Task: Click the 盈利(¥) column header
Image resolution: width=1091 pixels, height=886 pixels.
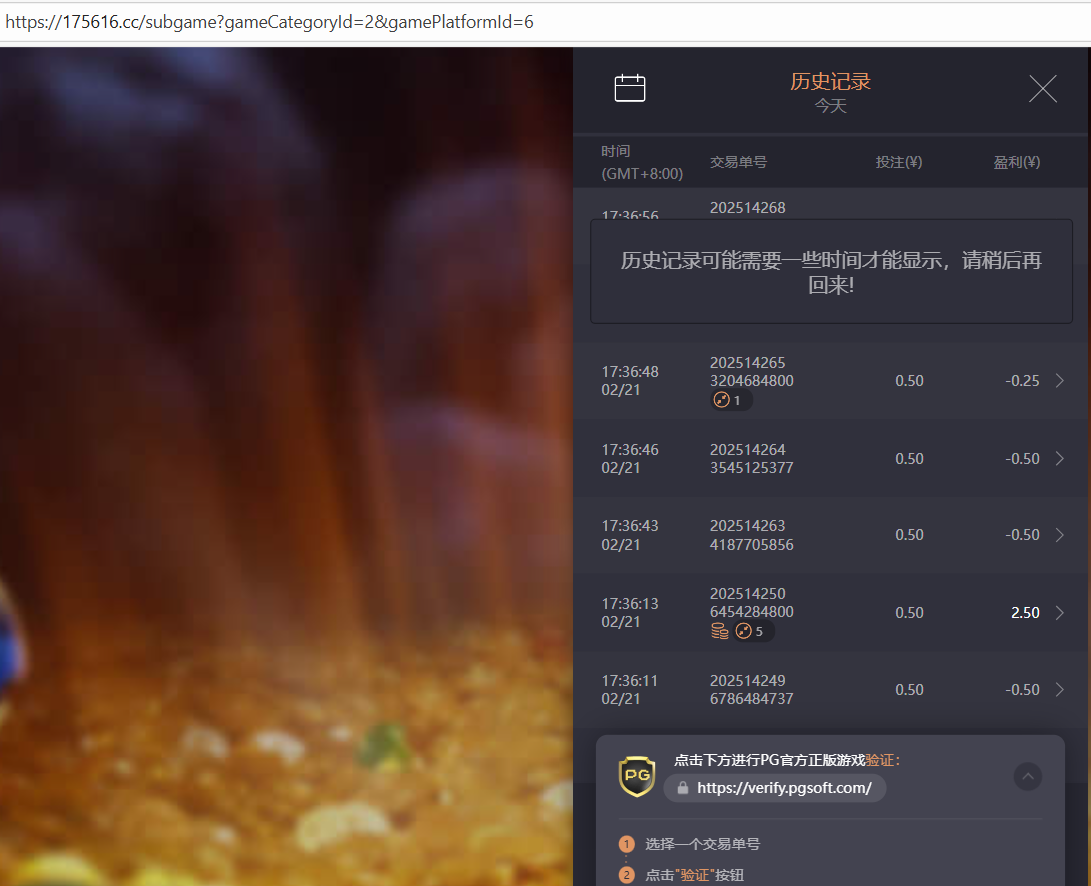Action: click(1016, 162)
